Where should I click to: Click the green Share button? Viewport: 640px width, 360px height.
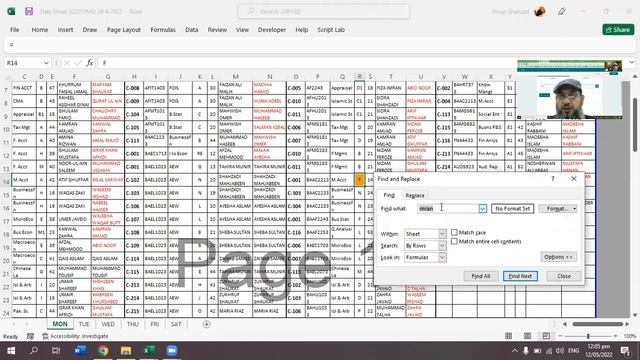coord(618,29)
